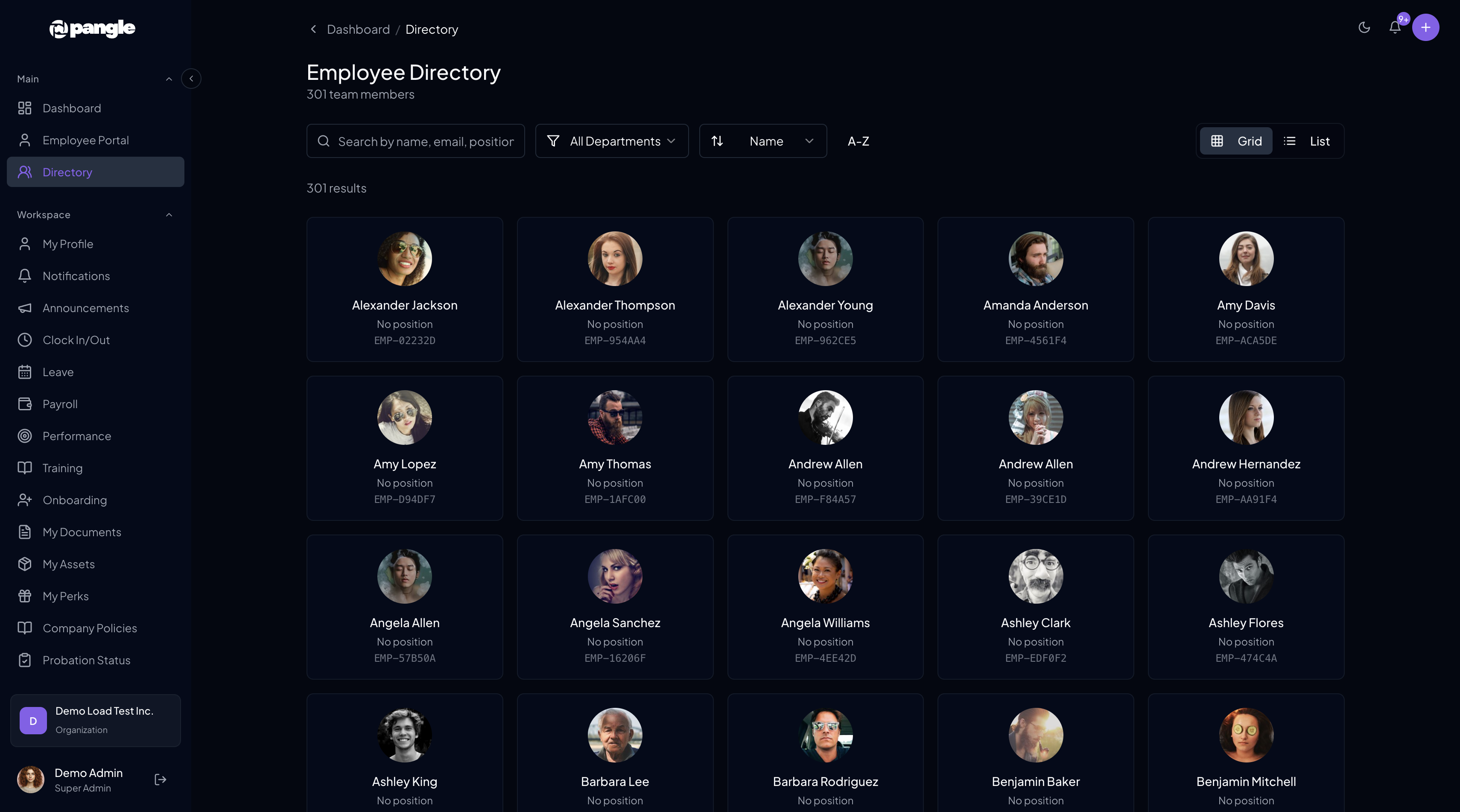1460x812 pixels.
Task: Toggle dark mode with the moon icon
Action: click(1364, 27)
